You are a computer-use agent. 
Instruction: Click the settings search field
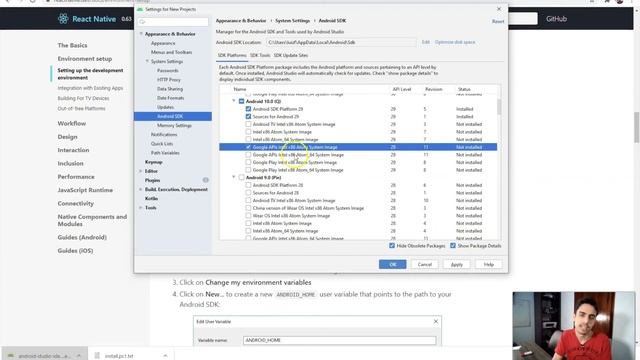[x=173, y=22]
